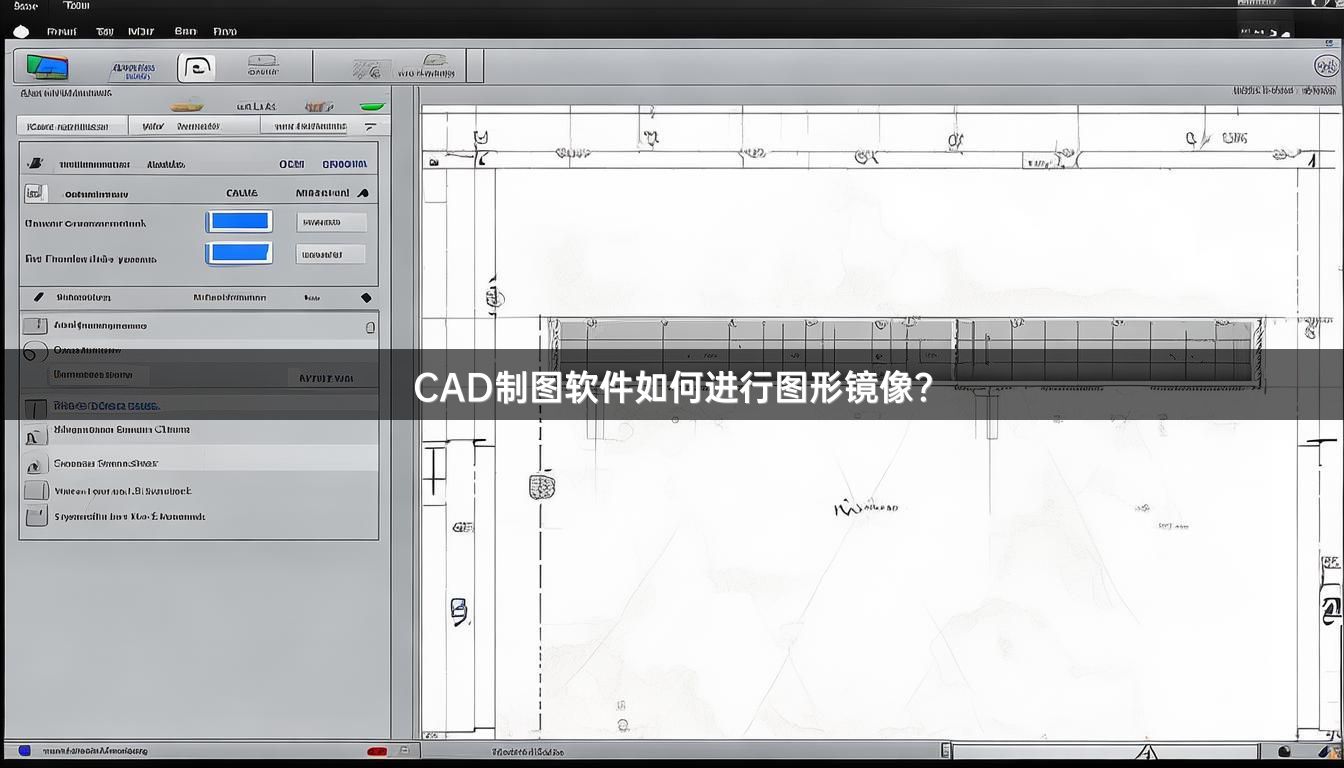Select the highlighted rounded-square toolbar icon
Image resolution: width=1344 pixels, height=768 pixels.
[x=196, y=67]
